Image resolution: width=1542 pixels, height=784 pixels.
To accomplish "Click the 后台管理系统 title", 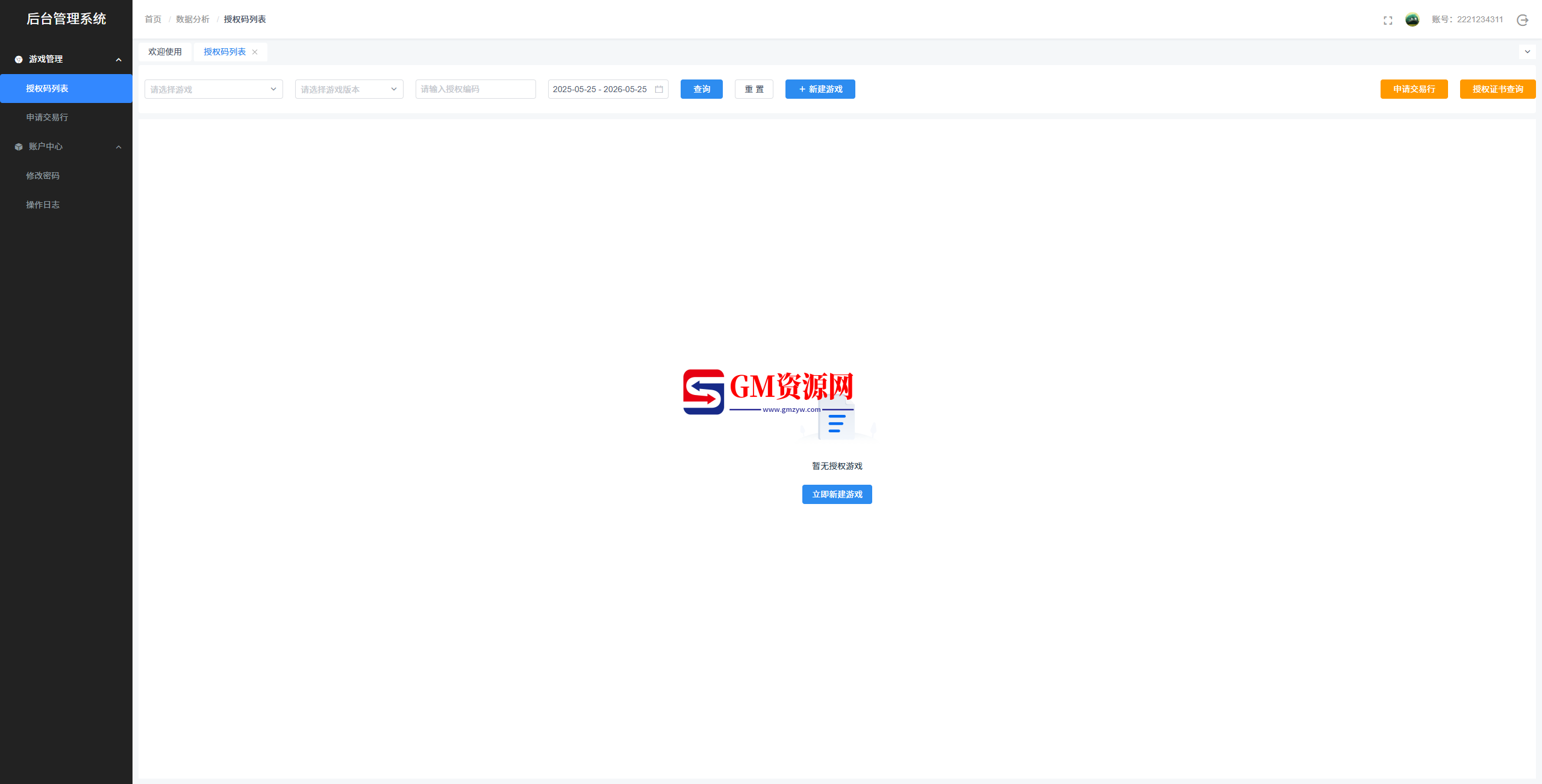I will pyautogui.click(x=66, y=19).
